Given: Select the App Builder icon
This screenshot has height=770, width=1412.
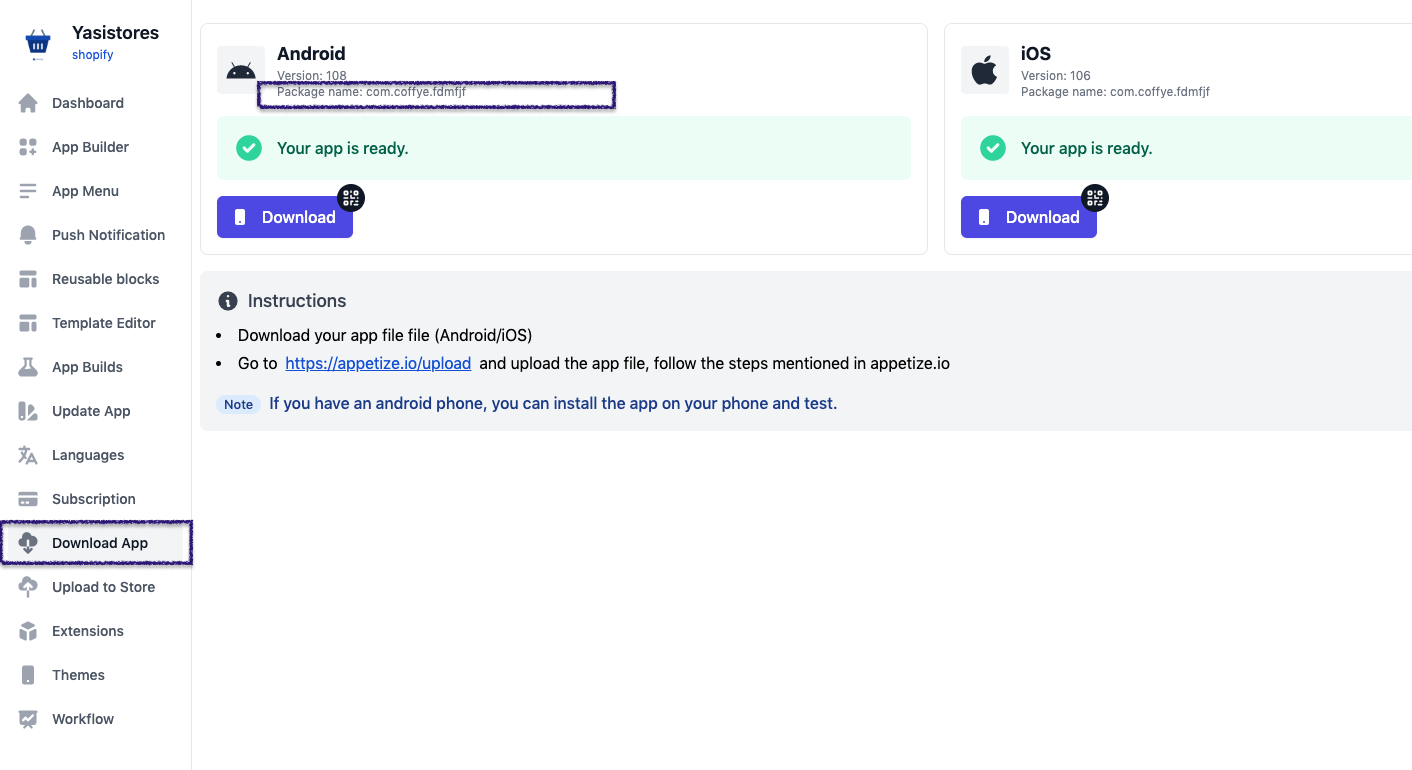Looking at the screenshot, I should (x=27, y=146).
